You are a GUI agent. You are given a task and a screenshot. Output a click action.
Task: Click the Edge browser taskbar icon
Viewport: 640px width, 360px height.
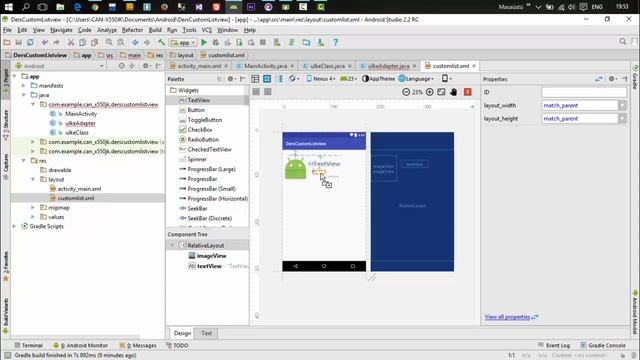point(78,7)
